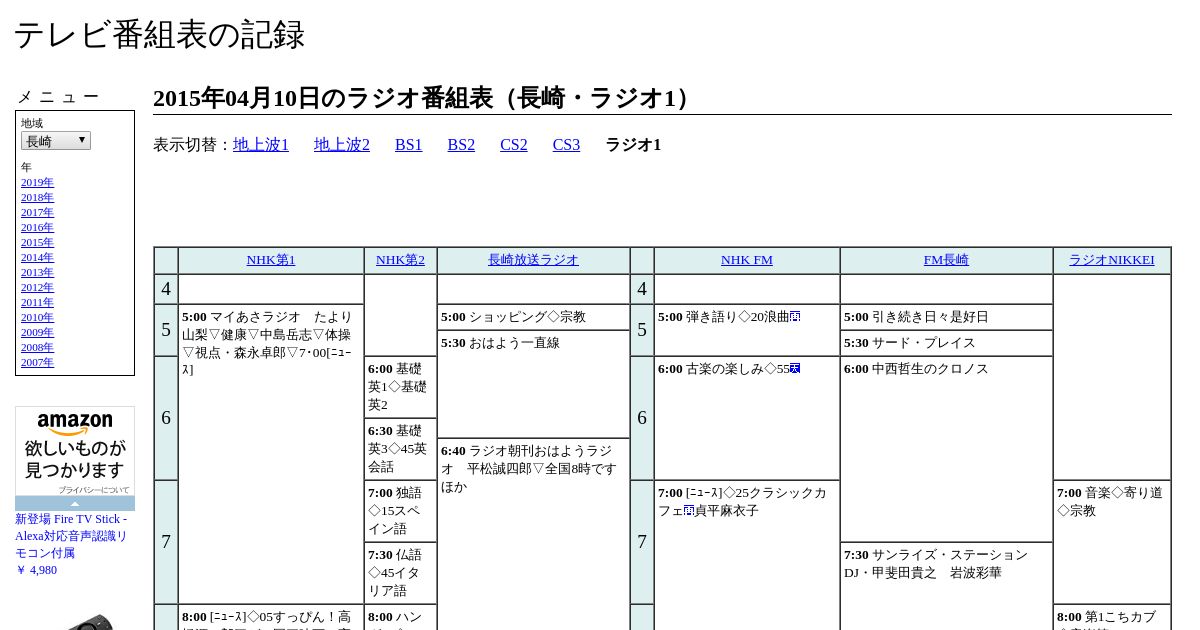Click the テレビ番組表の記録 site title
Viewport: 1200px width, 630px height.
[159, 35]
